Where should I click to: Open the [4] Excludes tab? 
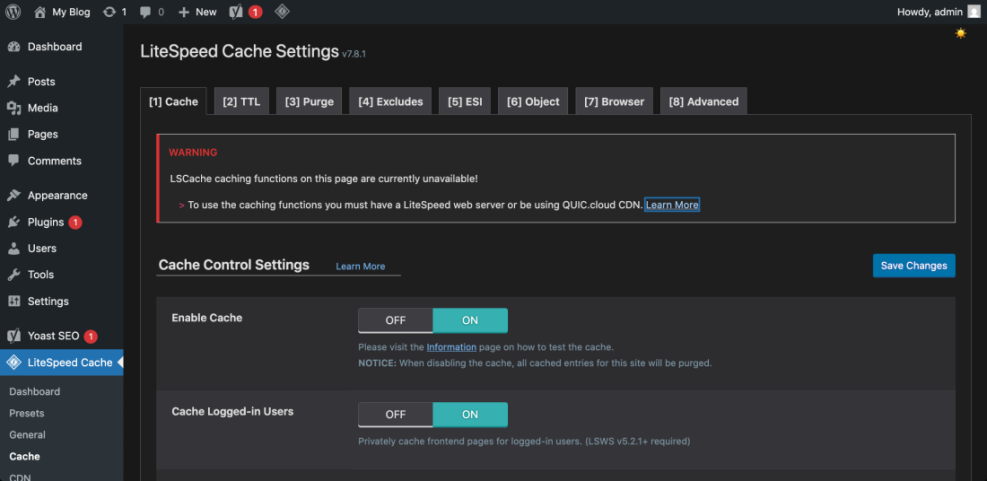click(x=390, y=101)
